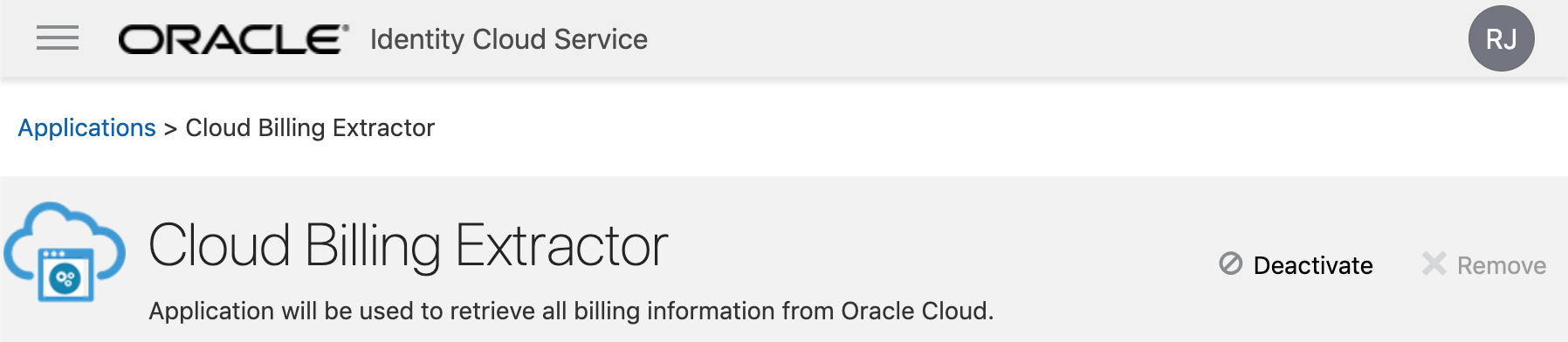This screenshot has height=342, width=1568.
Task: Click the empty area of the top header bar
Action: tap(1048, 39)
